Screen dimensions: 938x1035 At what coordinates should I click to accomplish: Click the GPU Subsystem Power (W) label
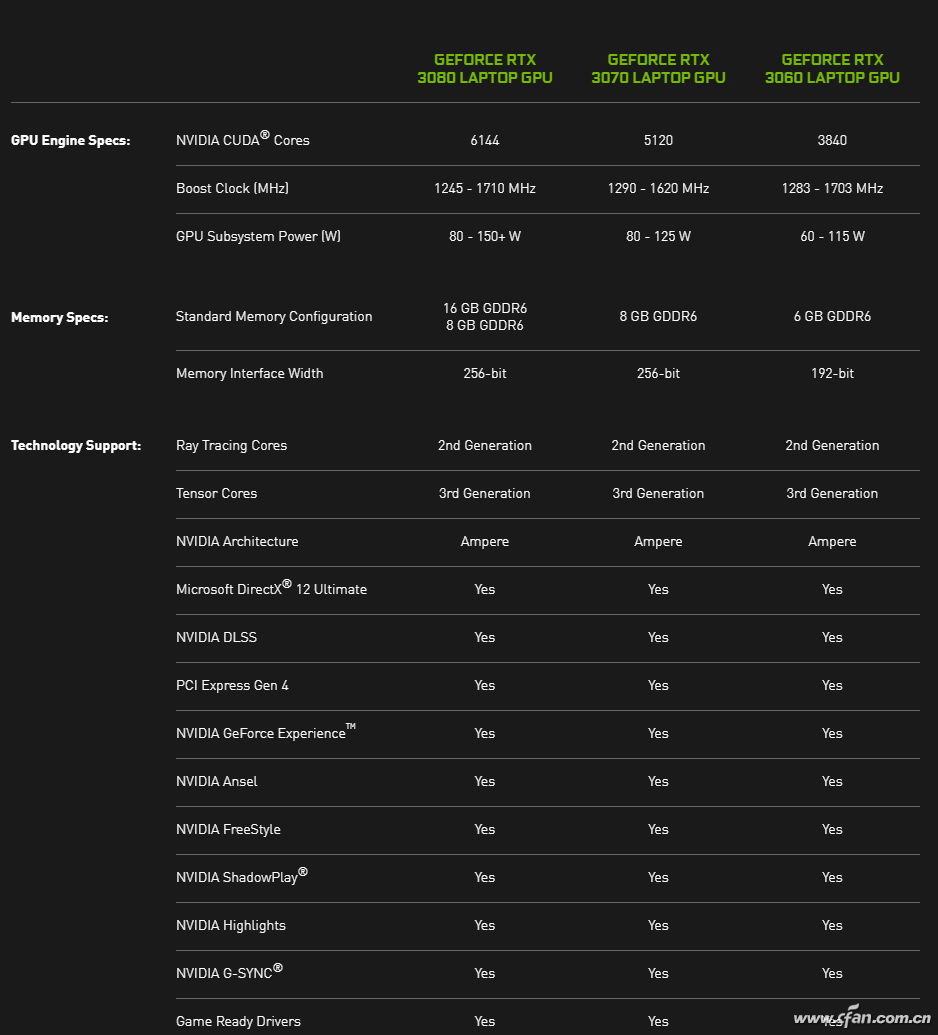coord(258,236)
